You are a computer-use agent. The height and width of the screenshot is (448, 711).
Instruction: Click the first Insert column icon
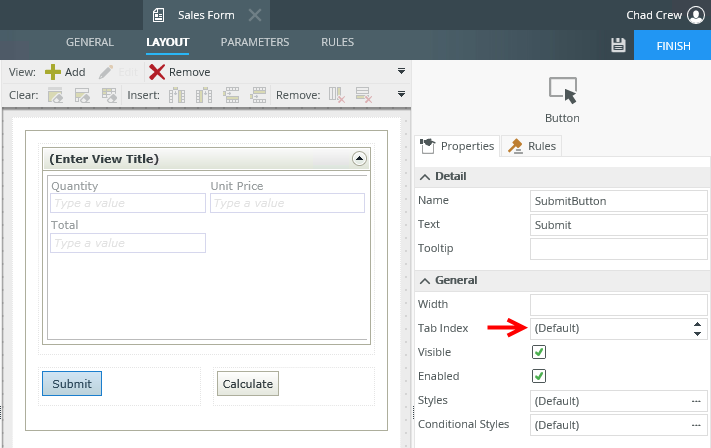pos(178,96)
